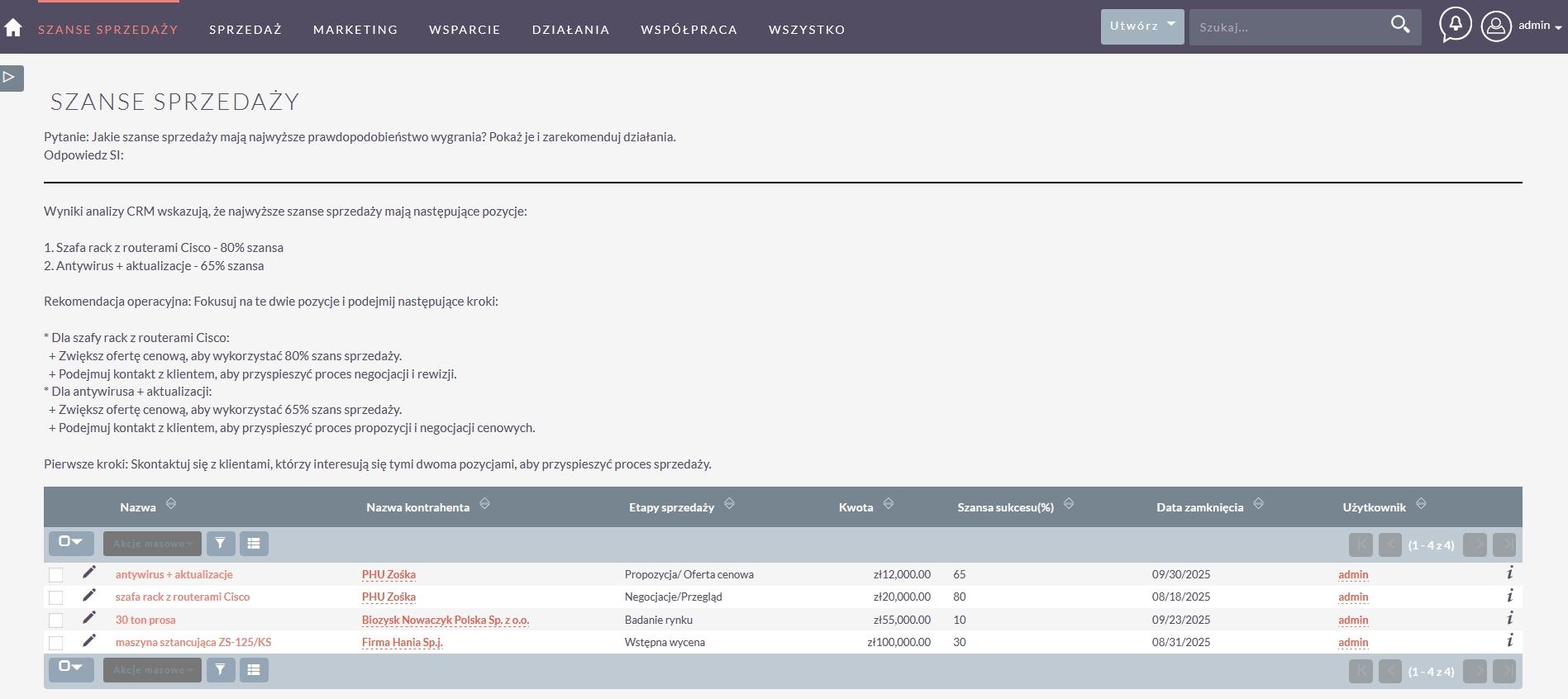
Task: Open the top column chooser icon
Action: point(254,544)
